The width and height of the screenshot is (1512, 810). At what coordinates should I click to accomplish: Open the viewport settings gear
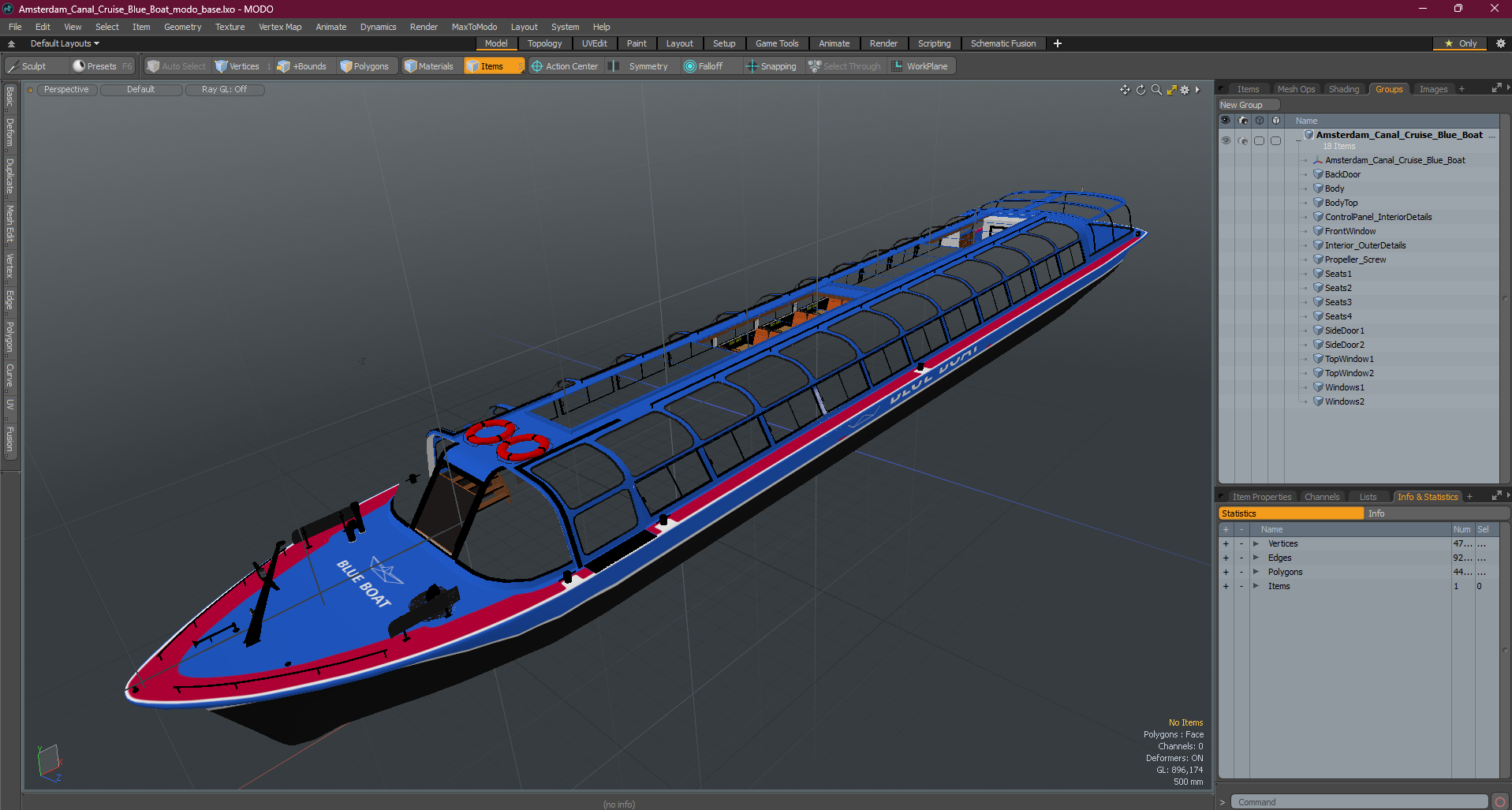(1185, 90)
